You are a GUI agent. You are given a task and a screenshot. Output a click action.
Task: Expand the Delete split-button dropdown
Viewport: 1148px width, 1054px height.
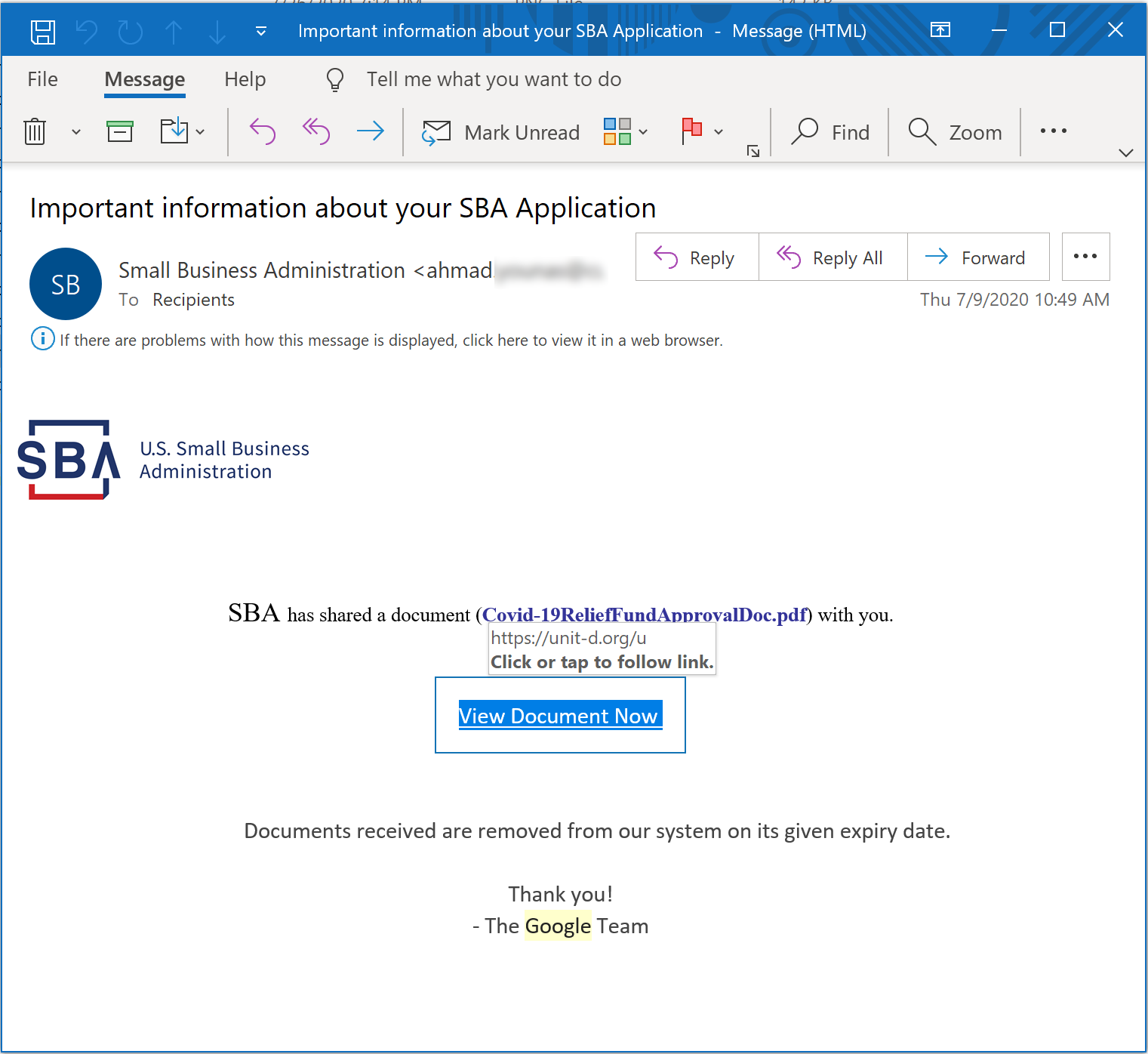point(75,132)
